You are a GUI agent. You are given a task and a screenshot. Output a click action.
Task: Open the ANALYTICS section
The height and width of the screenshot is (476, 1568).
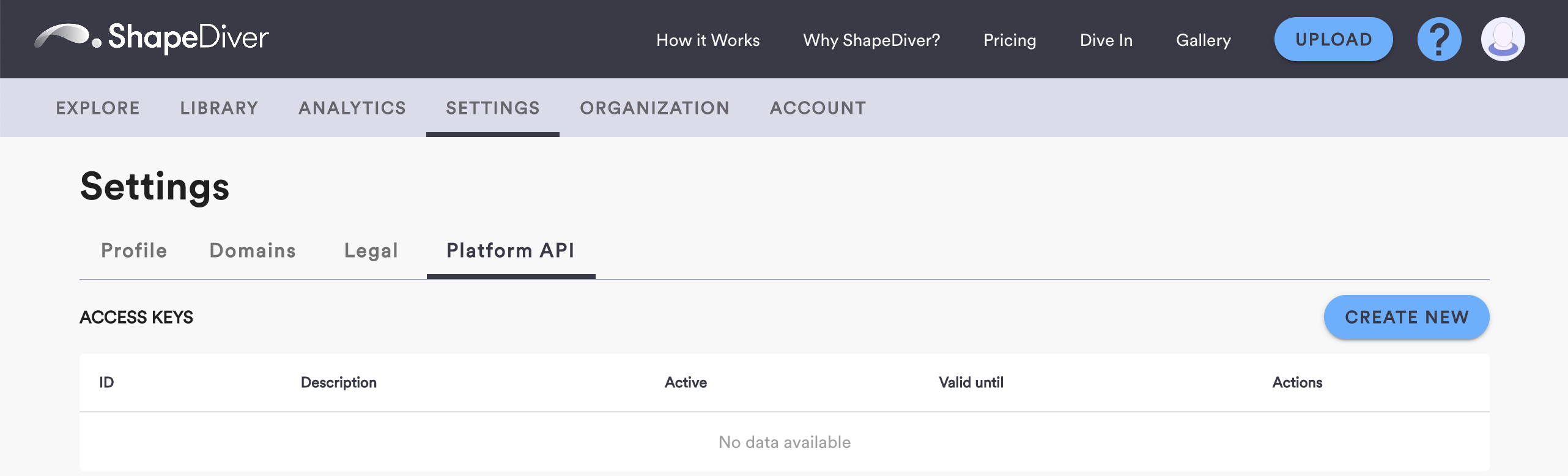352,108
